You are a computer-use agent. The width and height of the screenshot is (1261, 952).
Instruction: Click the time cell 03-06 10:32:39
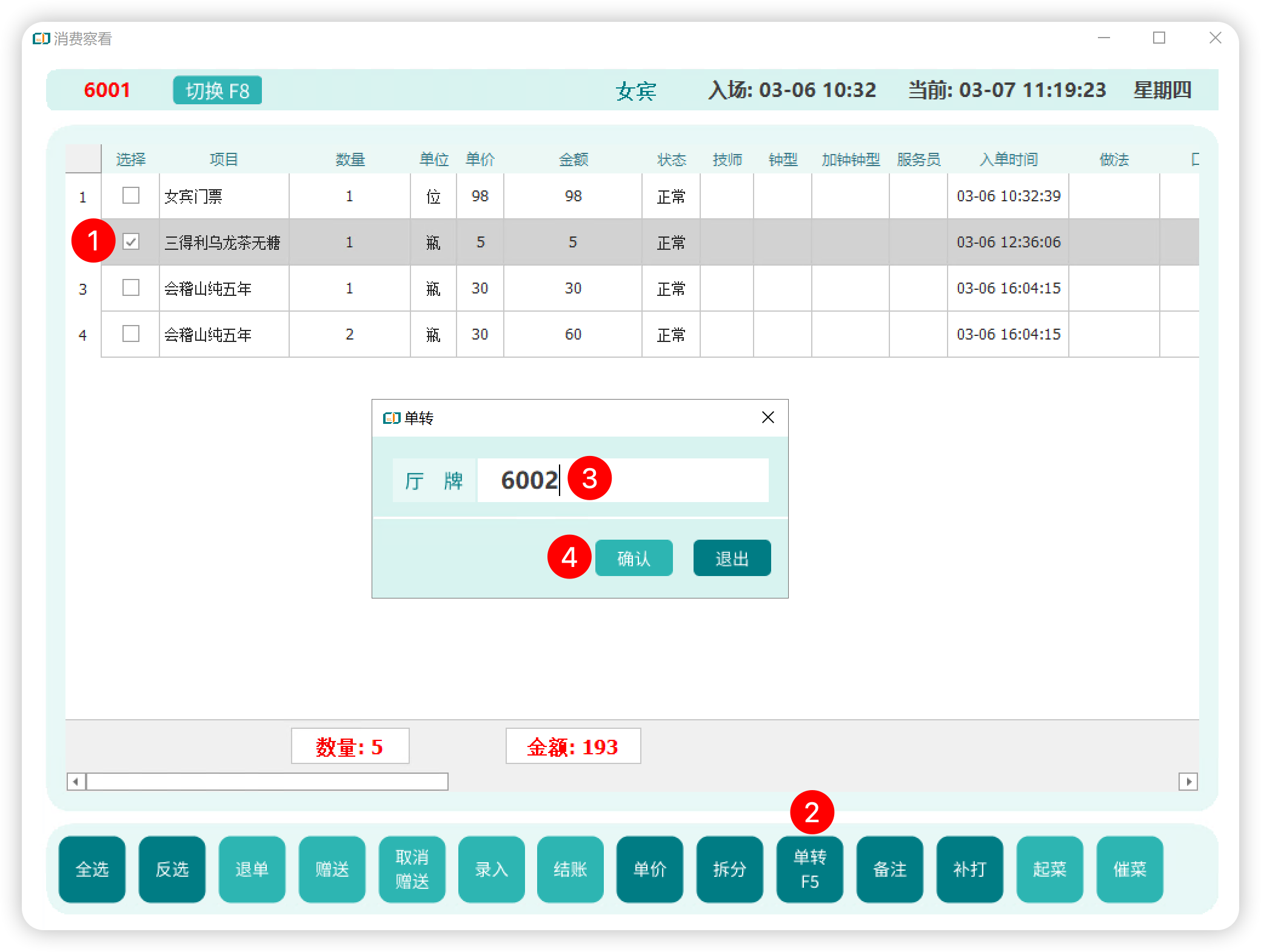(x=1008, y=196)
